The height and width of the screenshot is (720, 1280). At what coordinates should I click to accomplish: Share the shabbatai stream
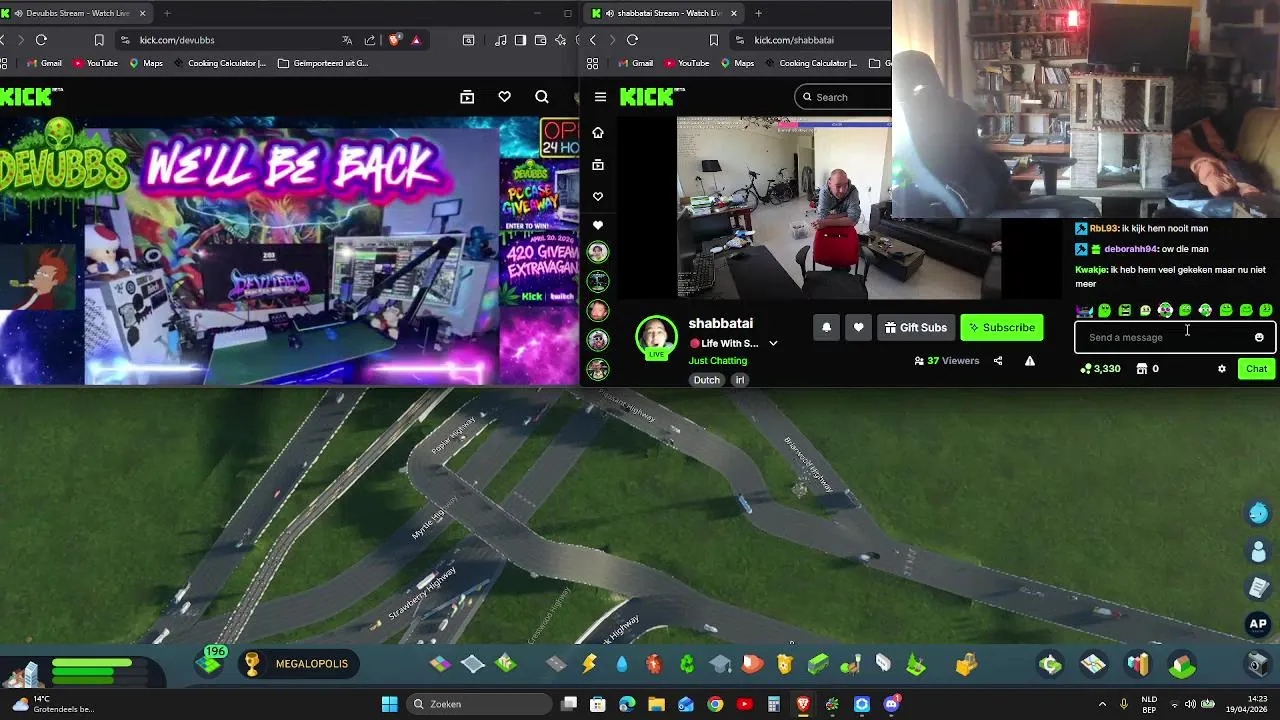coord(998,361)
